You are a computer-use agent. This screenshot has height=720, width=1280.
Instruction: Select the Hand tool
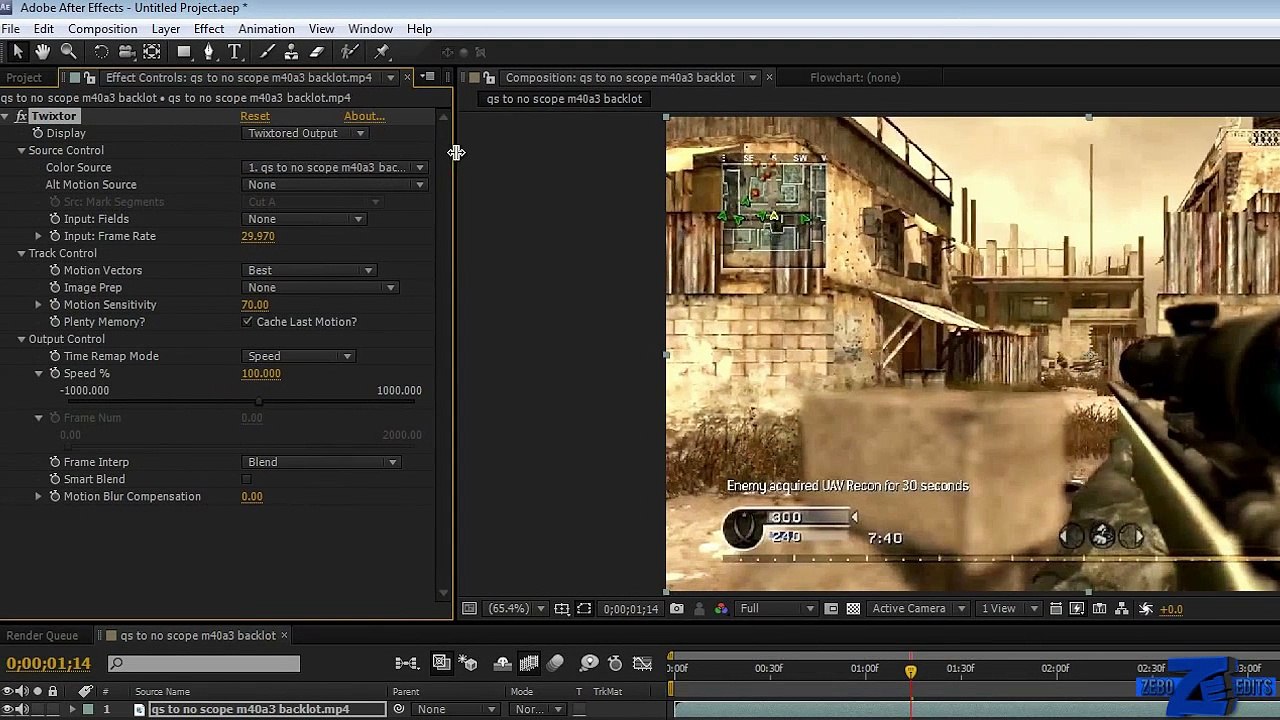[x=43, y=52]
